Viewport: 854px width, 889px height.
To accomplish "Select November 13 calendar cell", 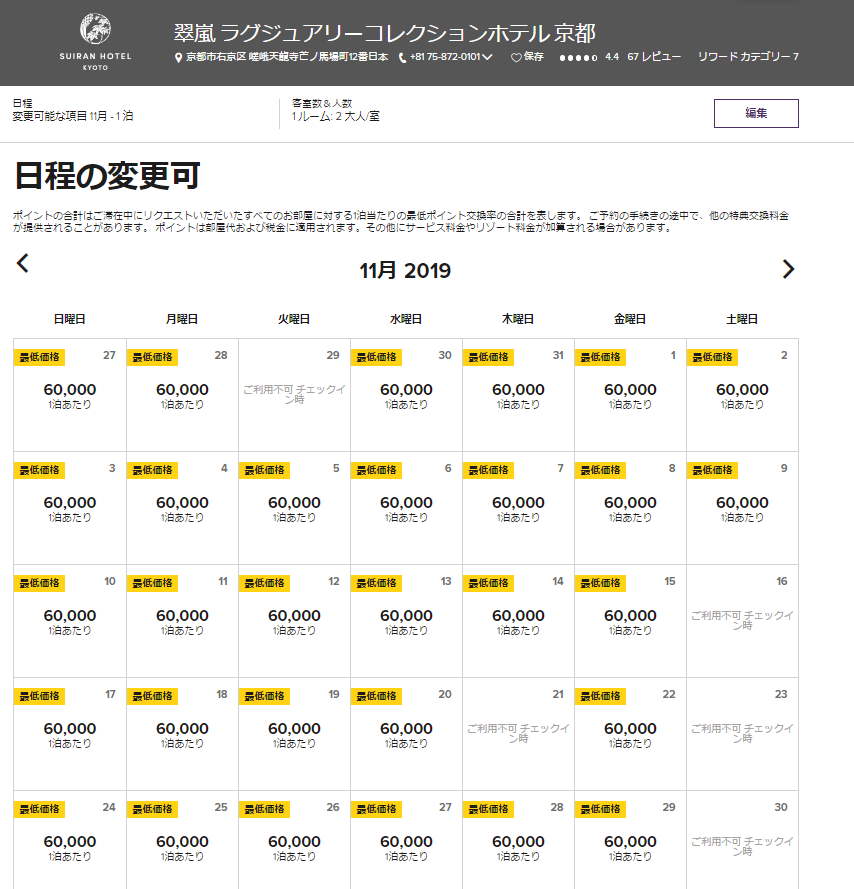I will (x=406, y=621).
